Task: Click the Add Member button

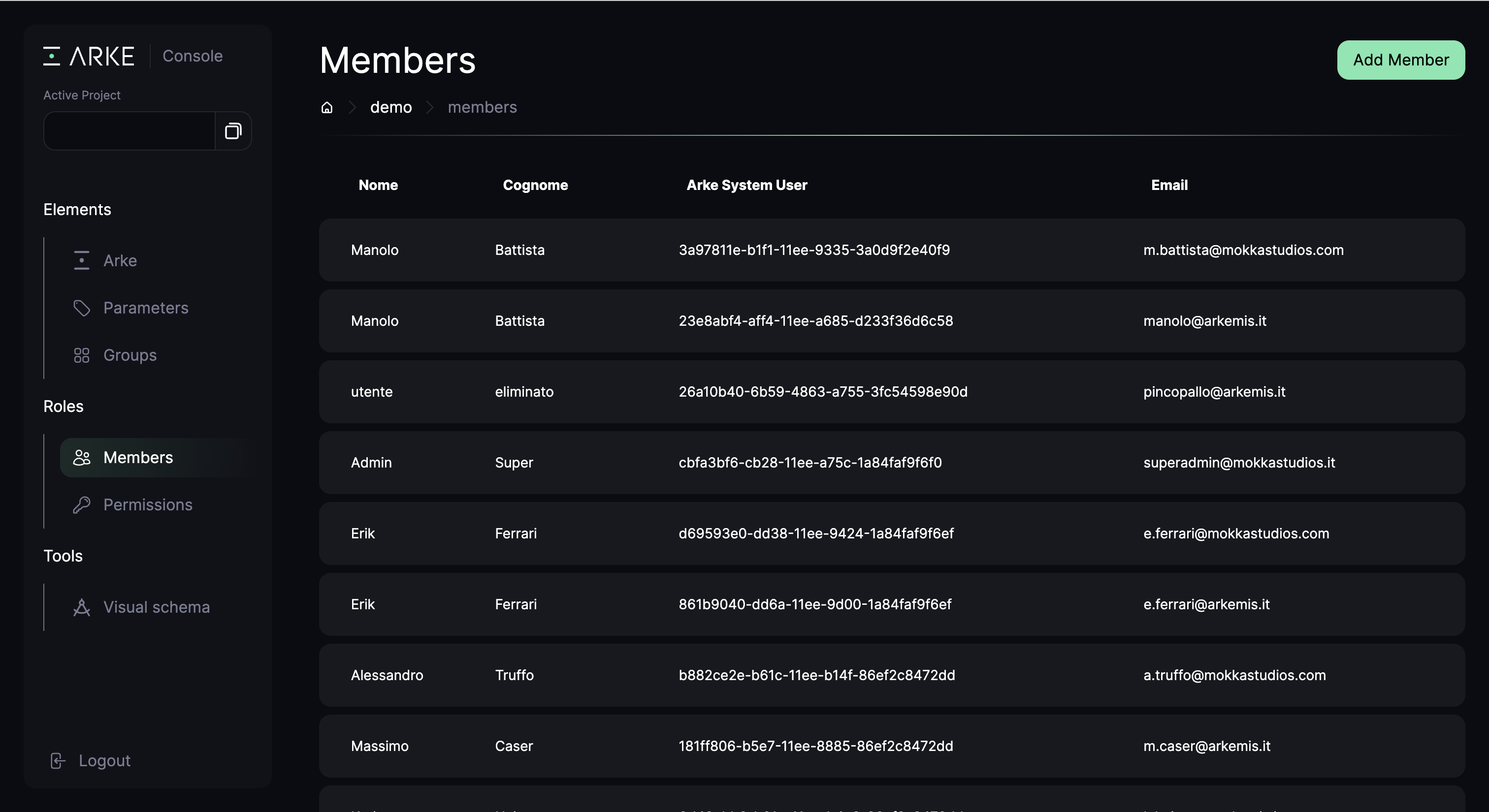Action: coord(1401,60)
